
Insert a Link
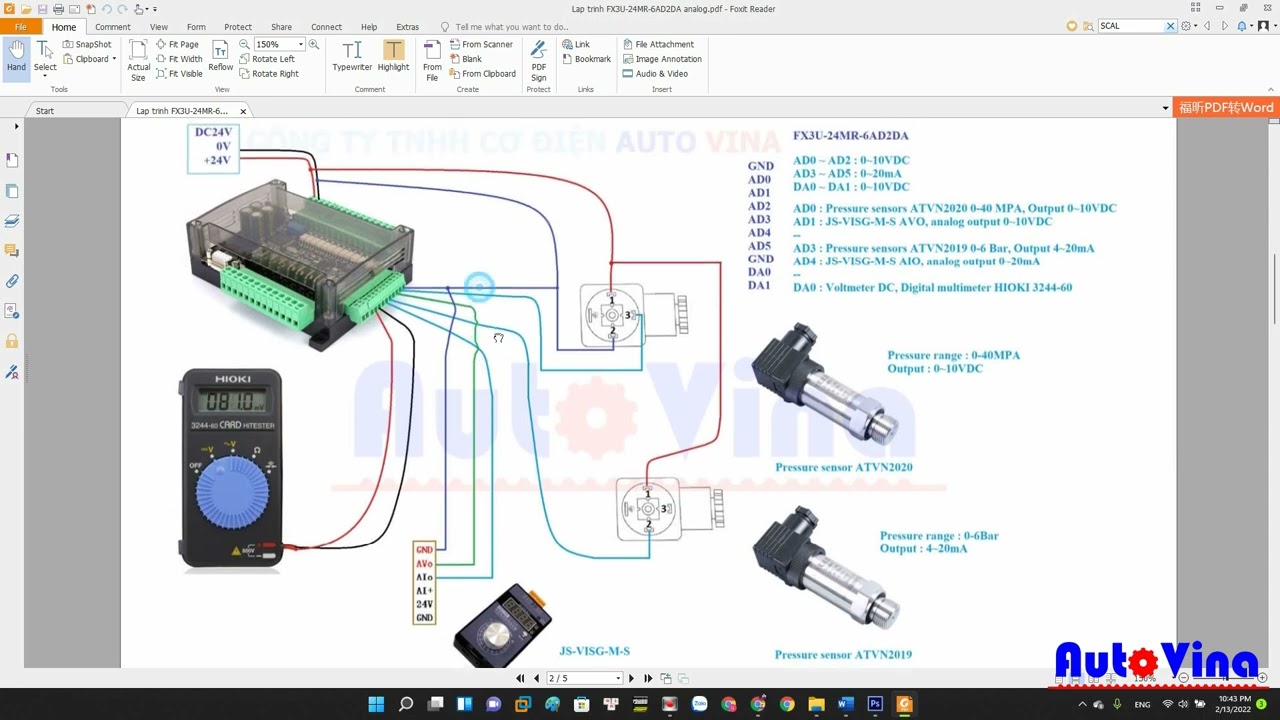[x=576, y=44]
